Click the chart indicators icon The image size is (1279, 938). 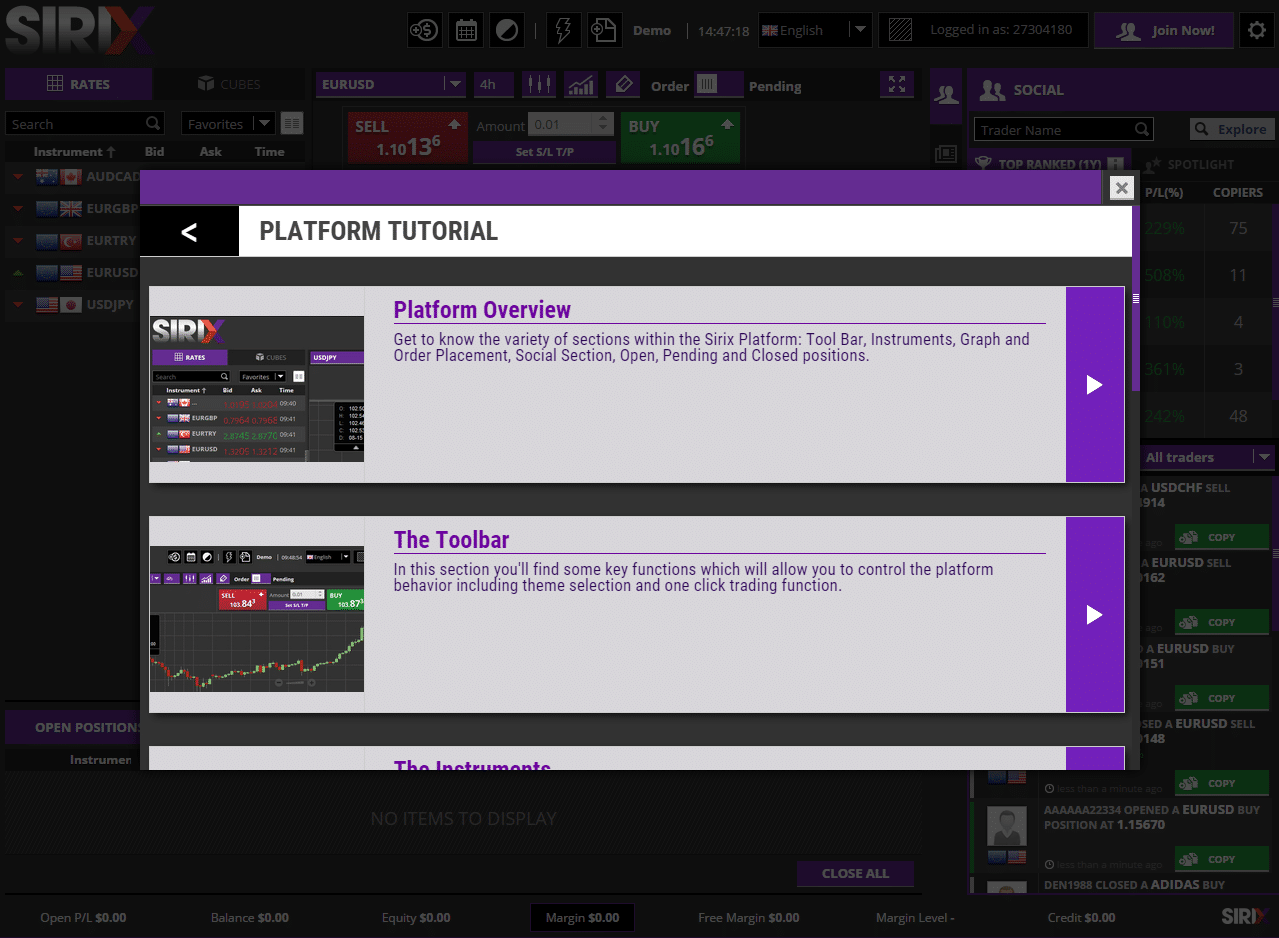tap(581, 85)
